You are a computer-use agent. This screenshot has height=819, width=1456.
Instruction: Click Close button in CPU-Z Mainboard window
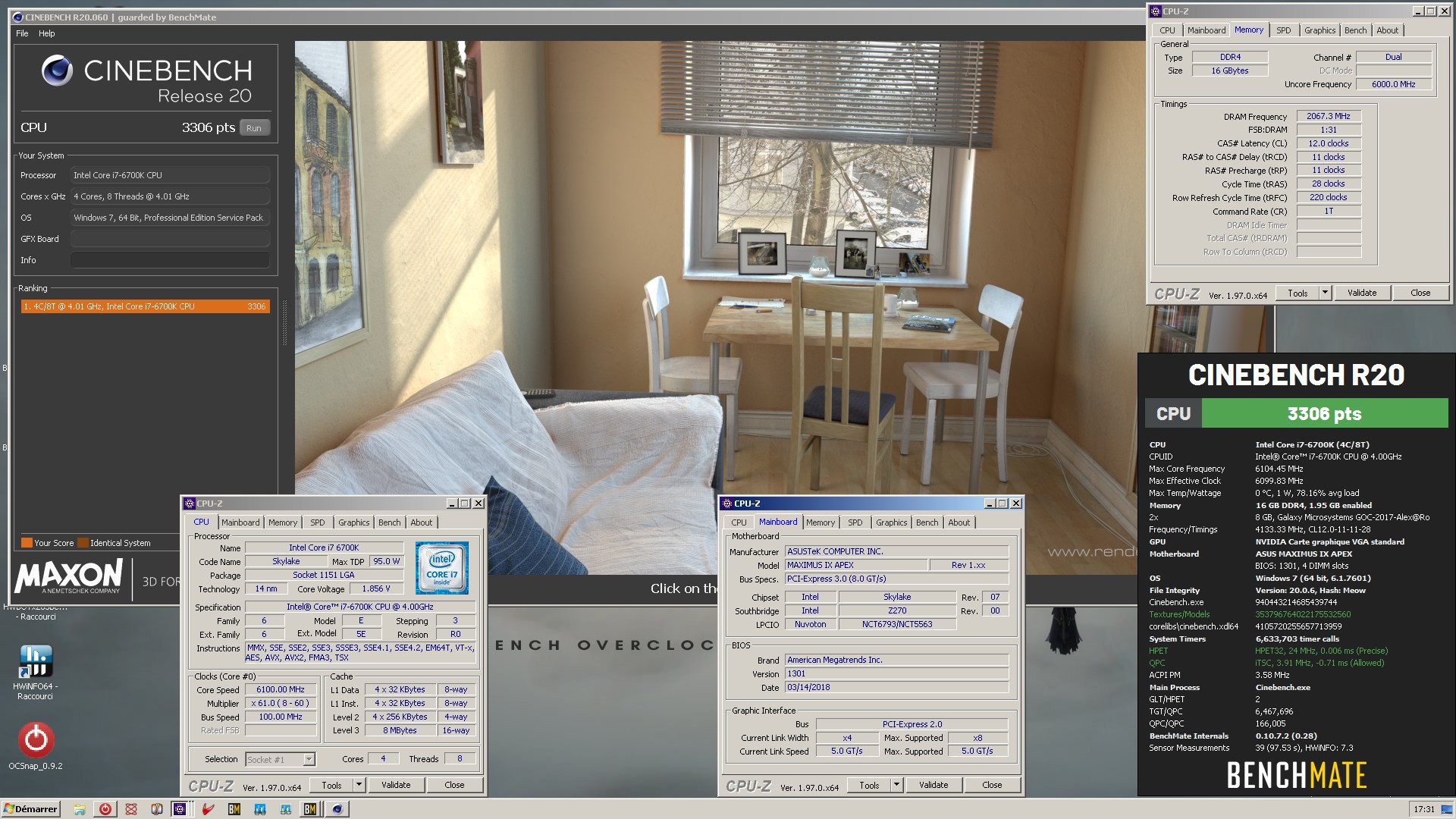pos(992,785)
